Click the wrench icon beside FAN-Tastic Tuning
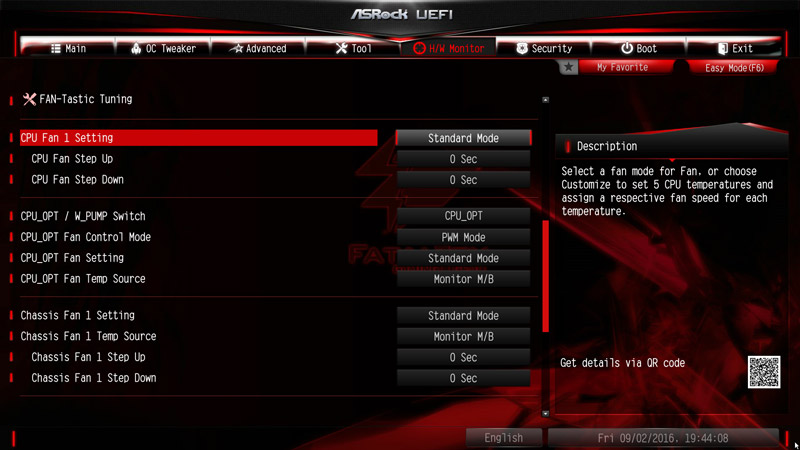 point(29,99)
